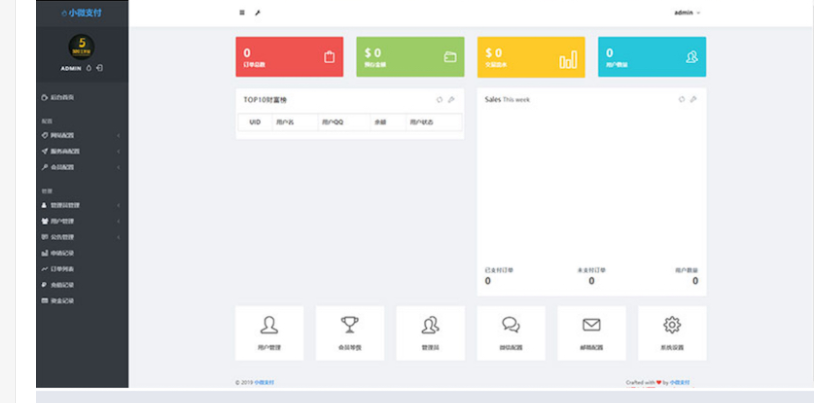Click the wrench icon in Sales panel
This screenshot has height=403, width=834.
click(x=693, y=100)
